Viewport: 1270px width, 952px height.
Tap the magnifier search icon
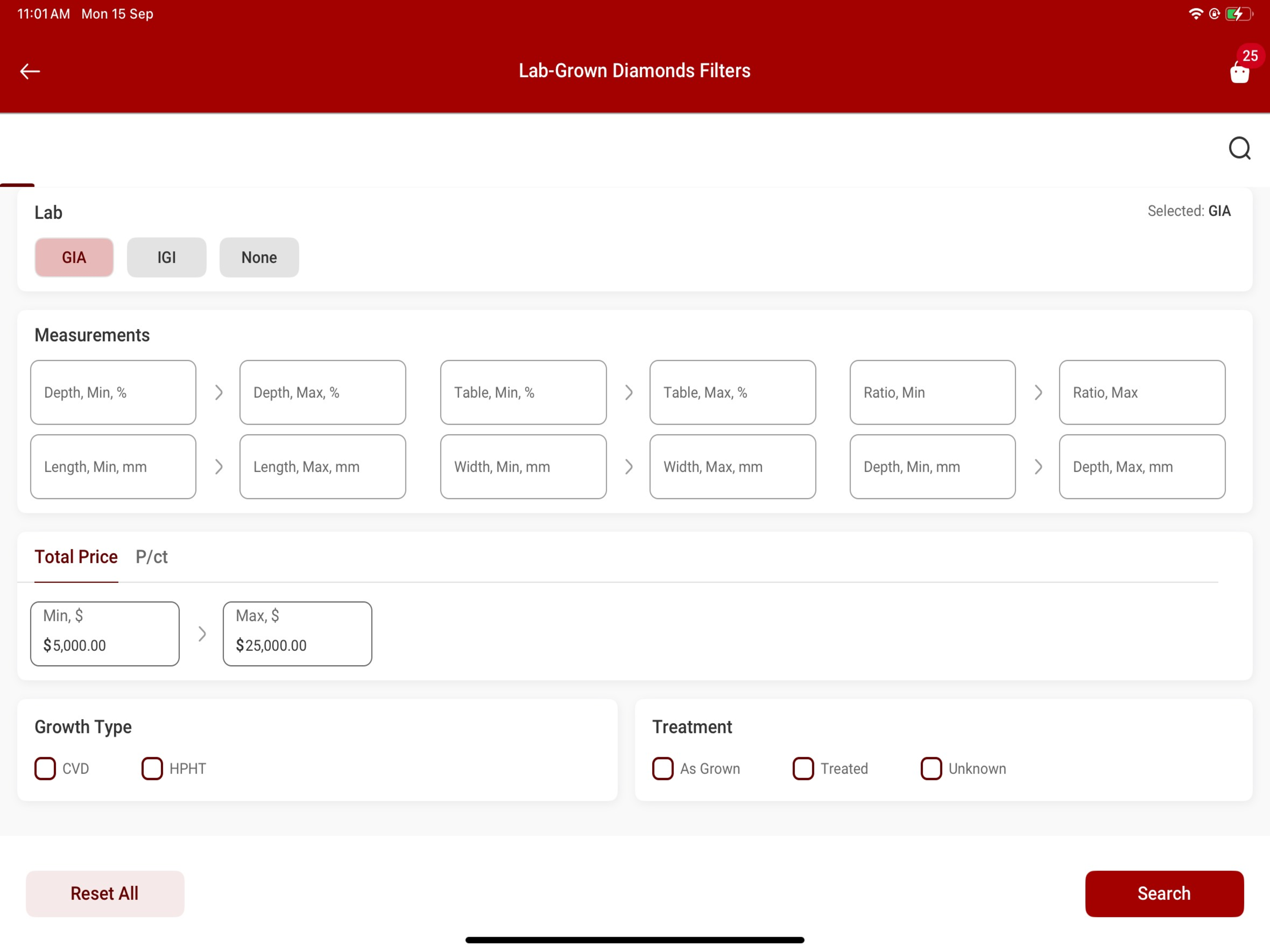[1240, 148]
